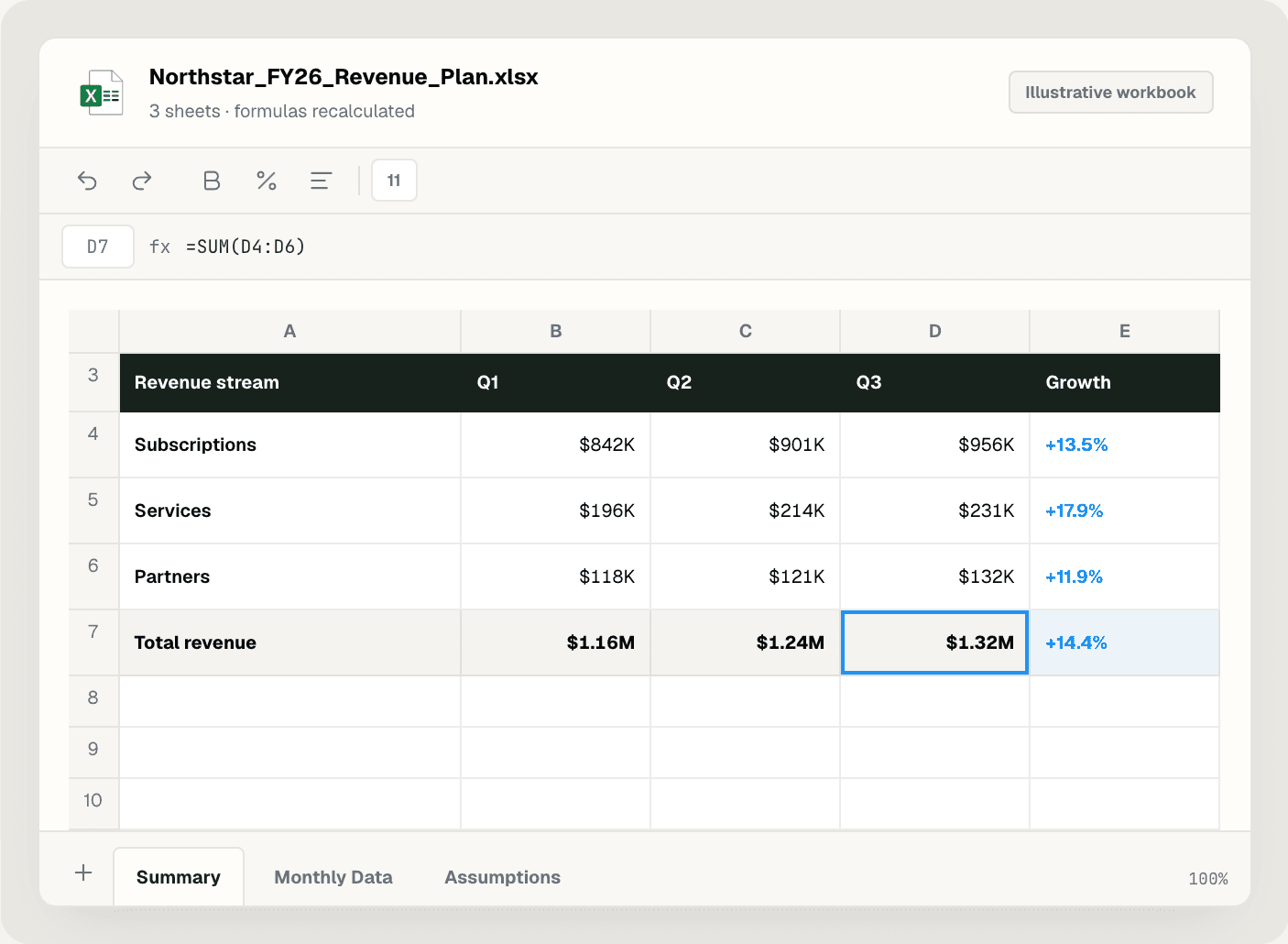Select the +11.9% growth cell

[1125, 576]
